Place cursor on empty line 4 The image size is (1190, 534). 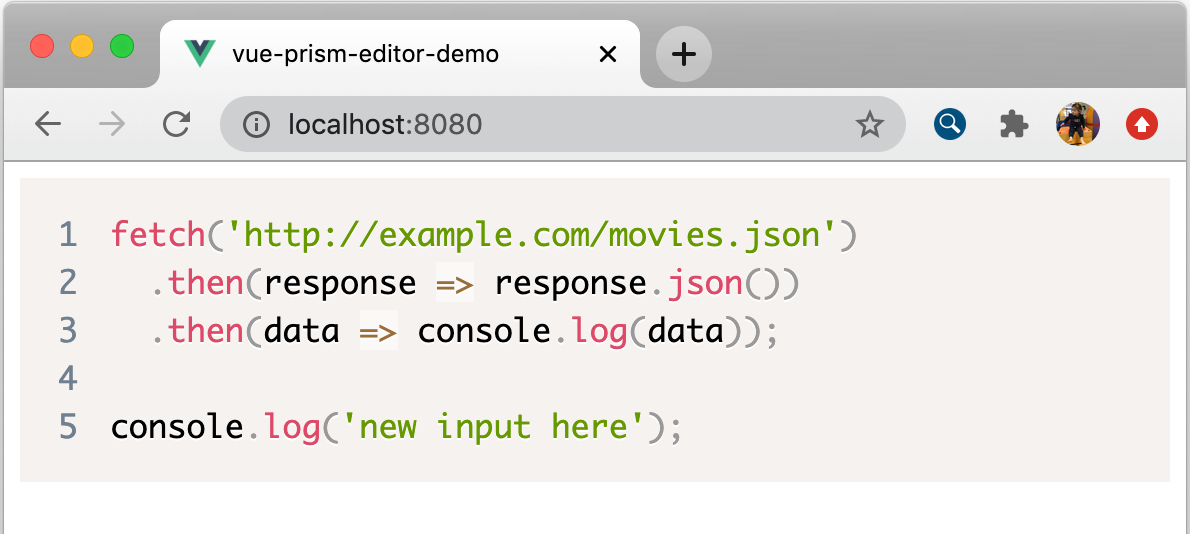[400, 378]
